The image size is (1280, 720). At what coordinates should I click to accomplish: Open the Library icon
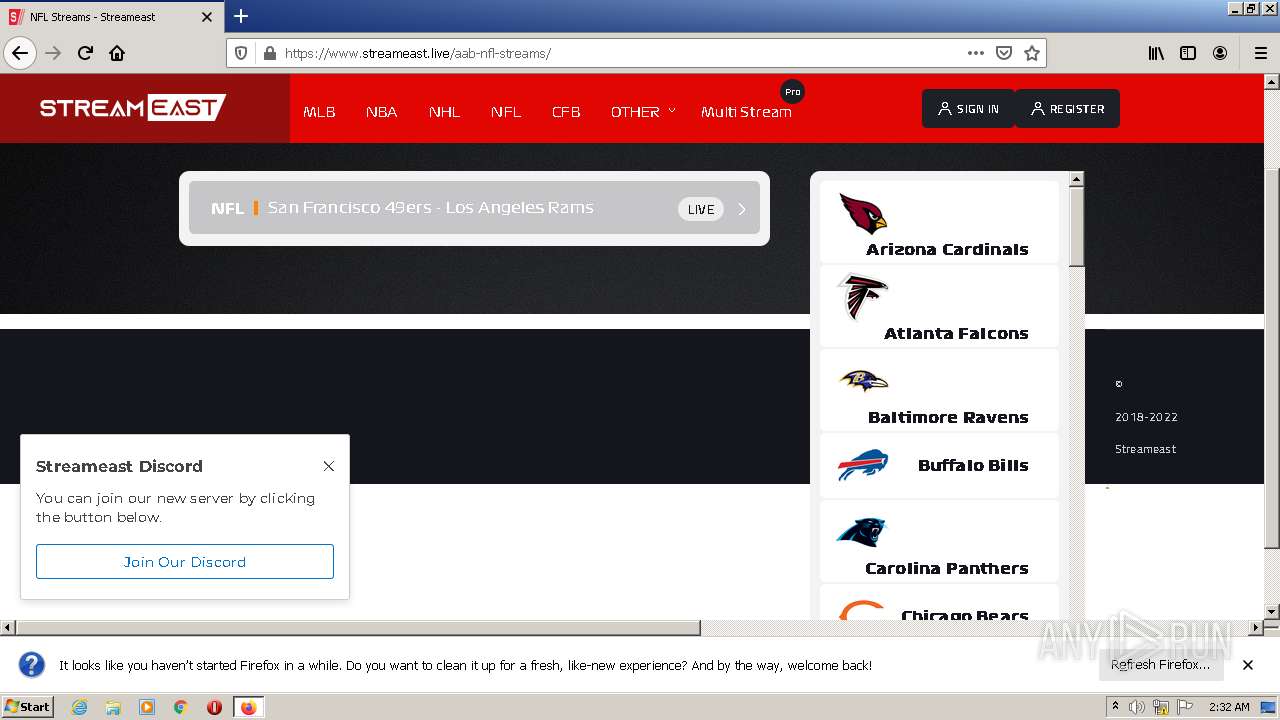[1156, 53]
